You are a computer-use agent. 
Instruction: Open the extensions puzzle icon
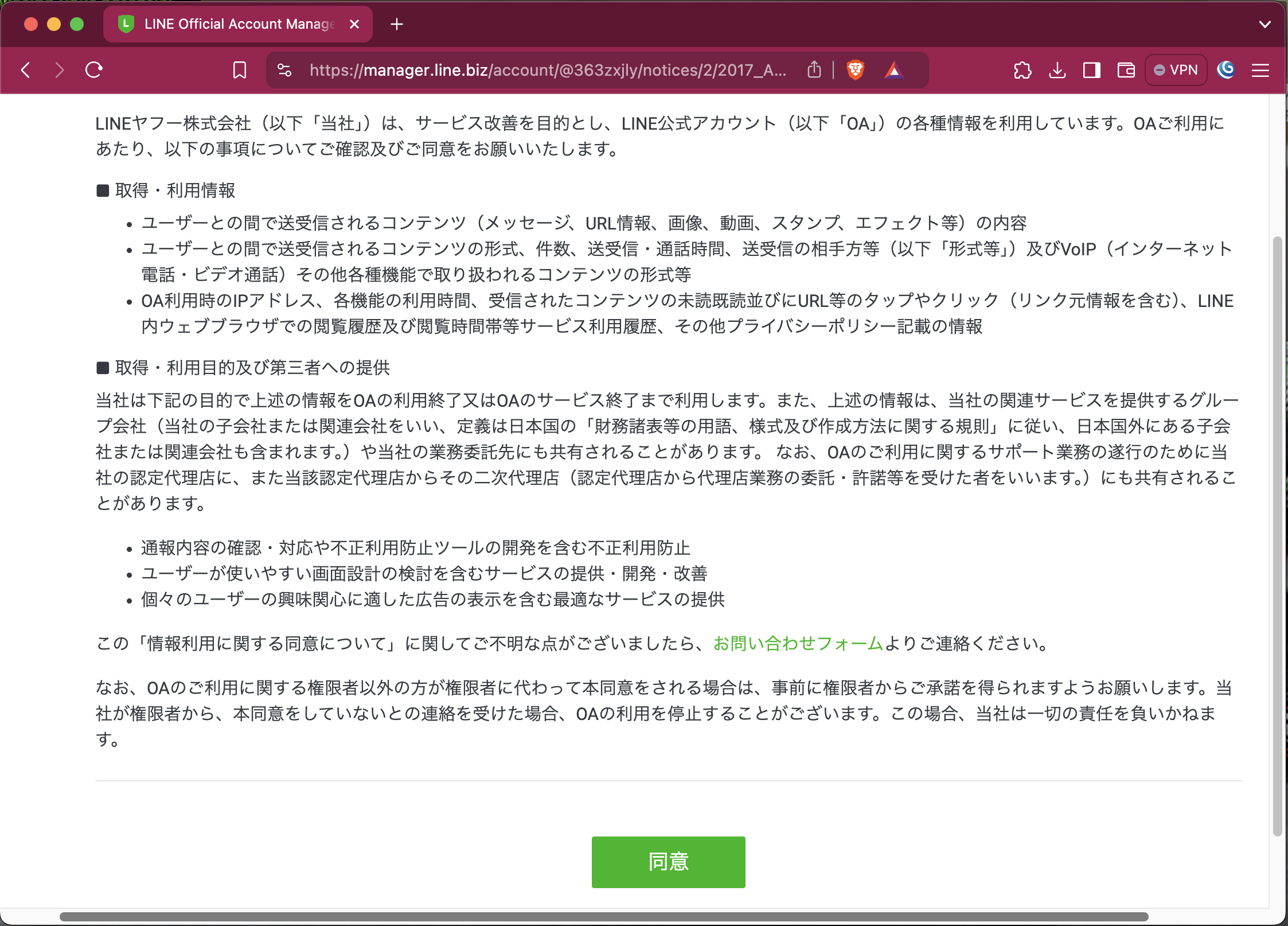point(1022,70)
